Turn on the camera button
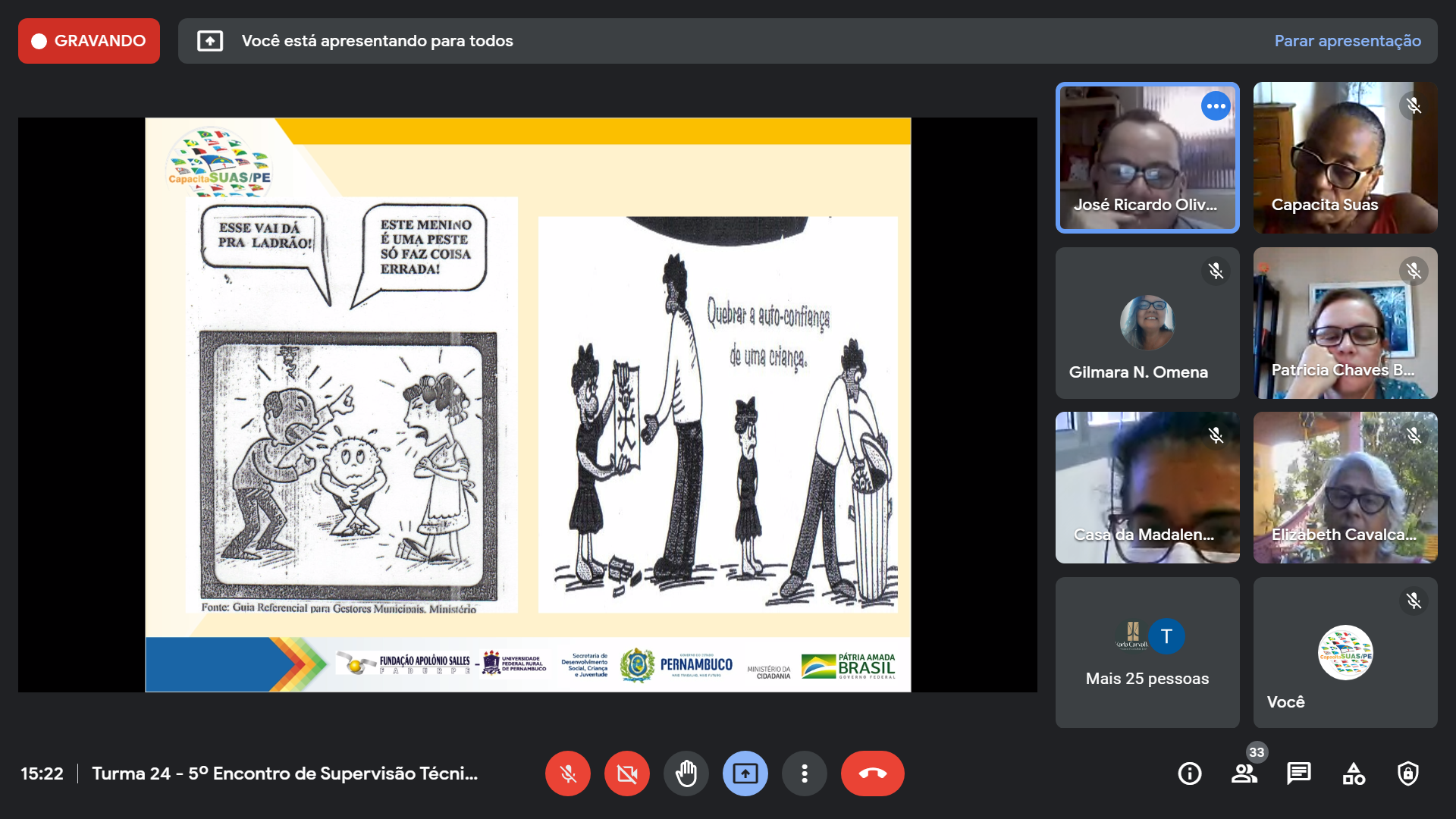This screenshot has height=819, width=1456. pos(626,773)
